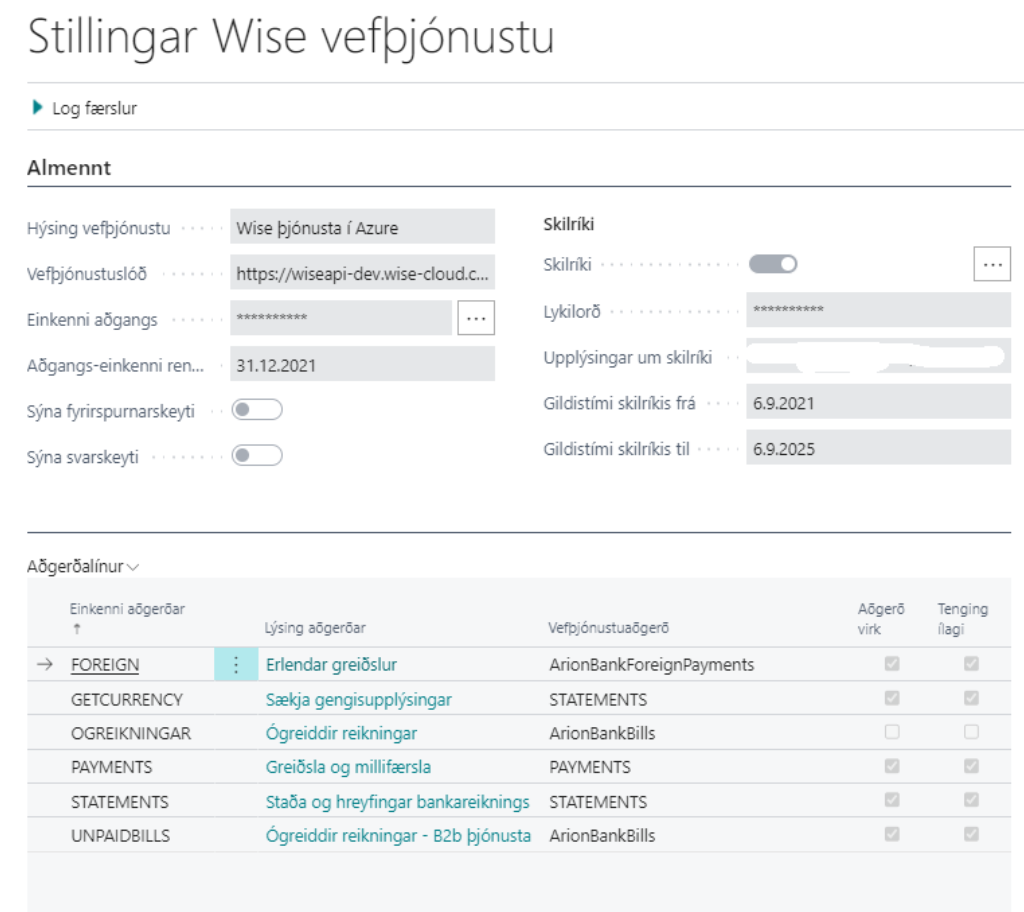
Task: Click the Vefþjónustuslóð URL field
Action: coord(362,273)
